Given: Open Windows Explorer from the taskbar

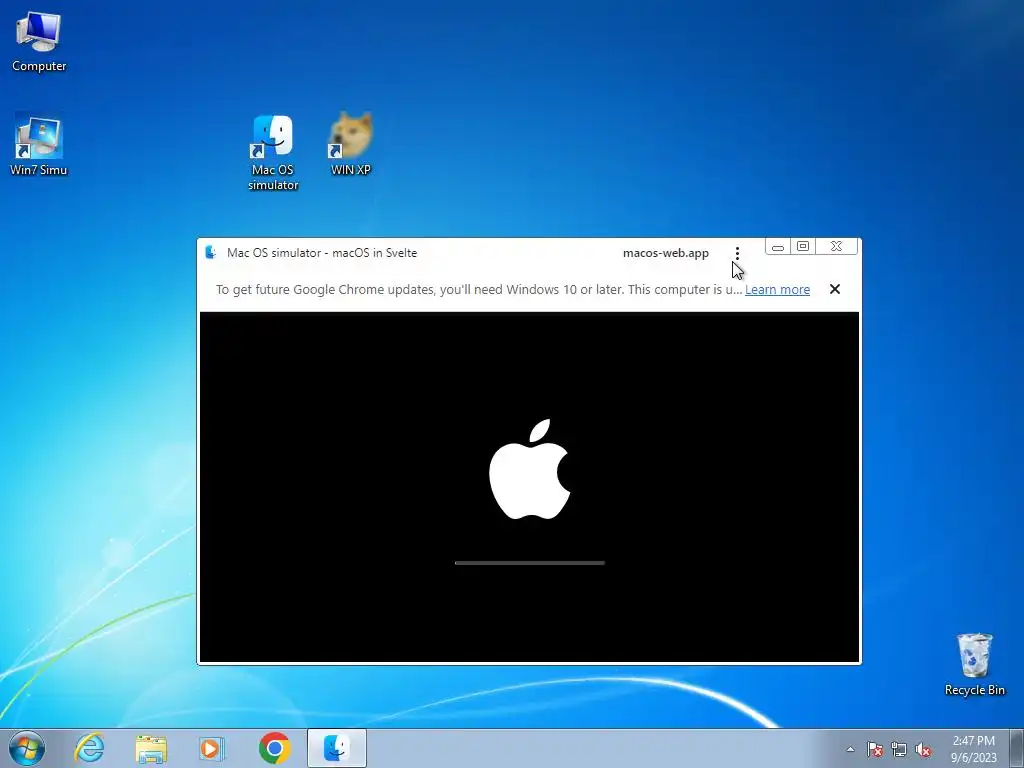Looking at the screenshot, I should click(151, 748).
